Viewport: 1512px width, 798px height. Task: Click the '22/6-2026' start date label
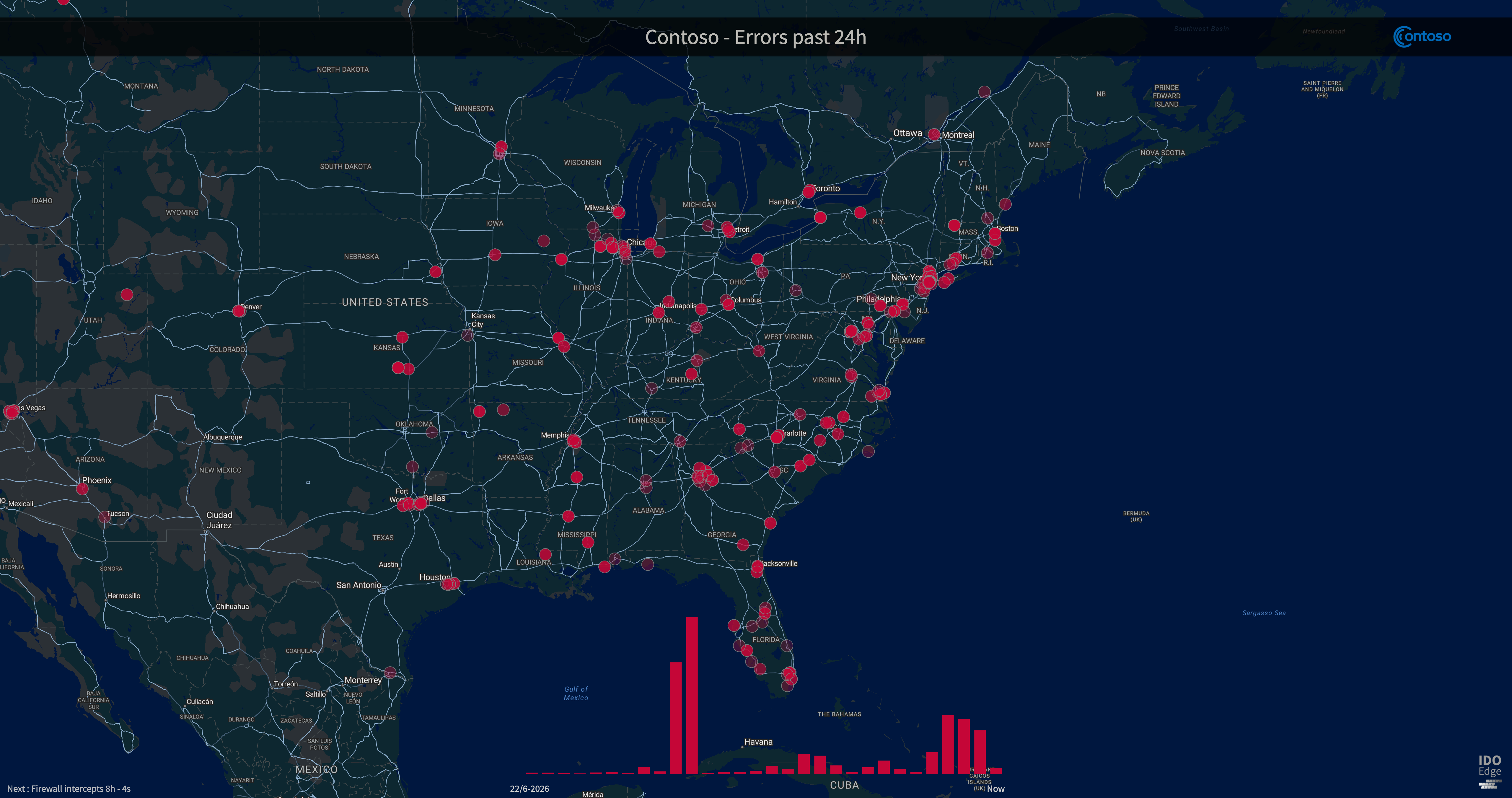coord(529,789)
